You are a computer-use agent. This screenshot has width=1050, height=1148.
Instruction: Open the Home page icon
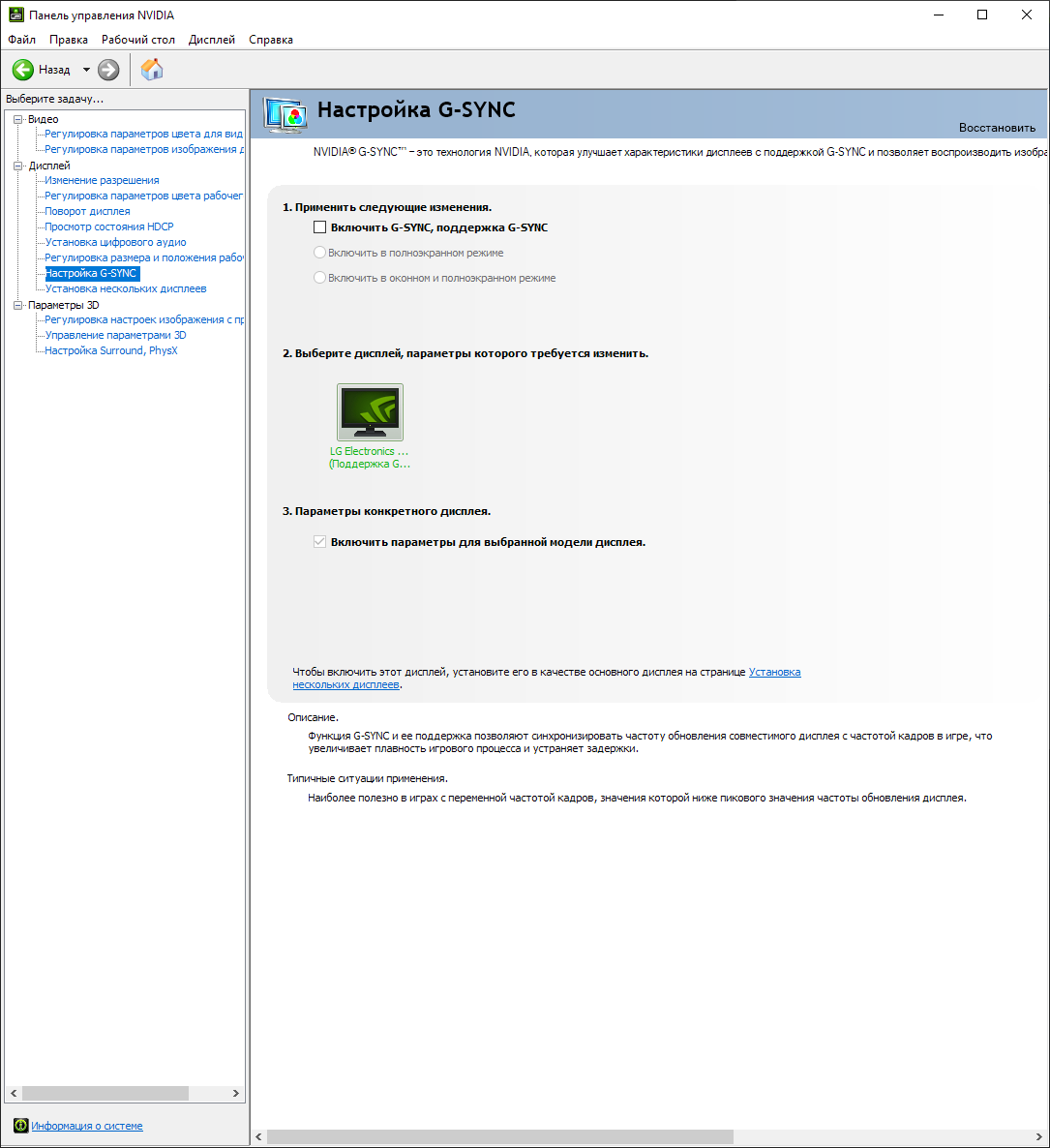(152, 70)
